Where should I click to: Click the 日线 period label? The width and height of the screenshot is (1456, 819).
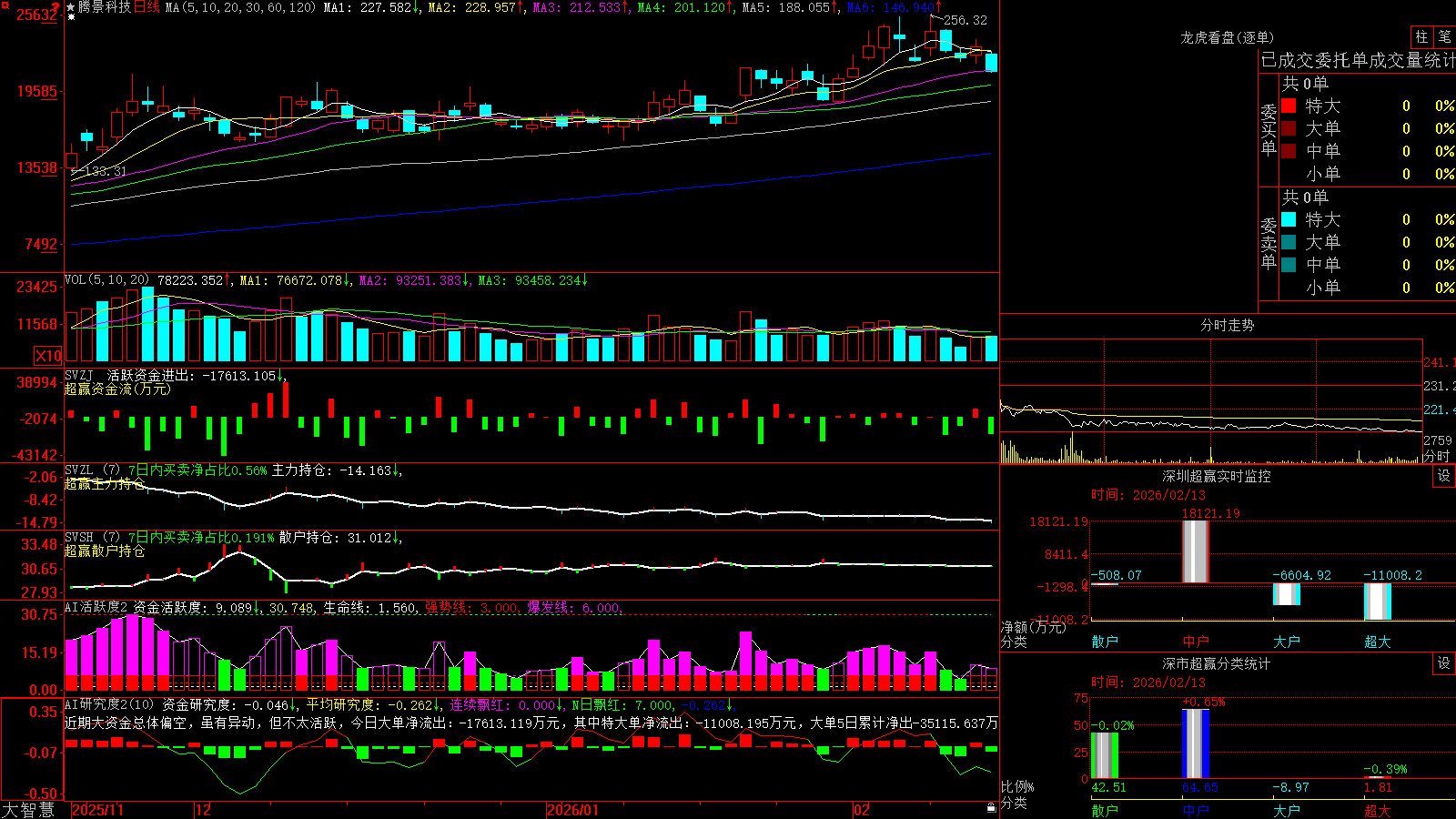147,7
